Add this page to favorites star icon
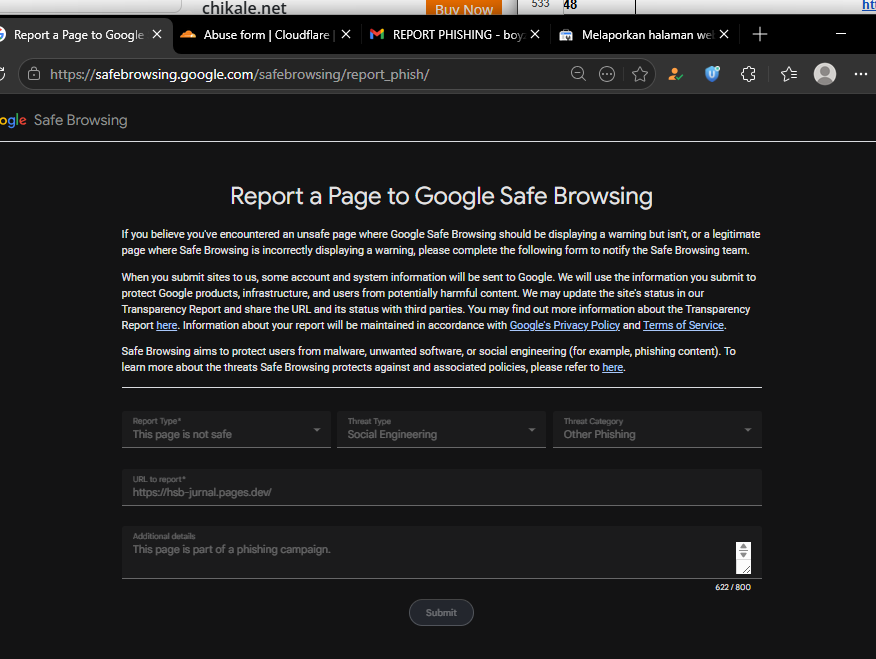Image resolution: width=876 pixels, height=659 pixels. (640, 74)
